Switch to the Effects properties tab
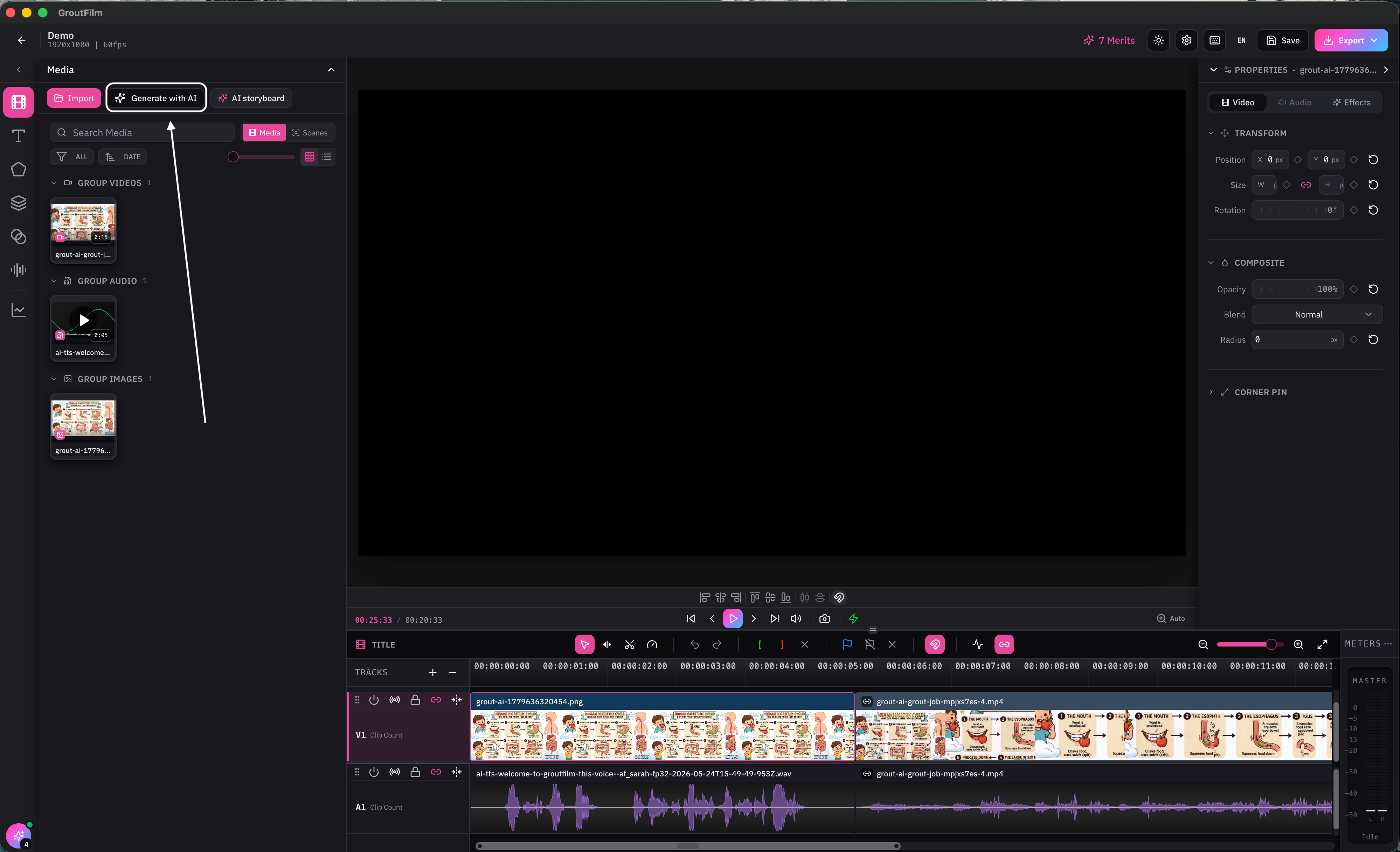 (x=1352, y=103)
